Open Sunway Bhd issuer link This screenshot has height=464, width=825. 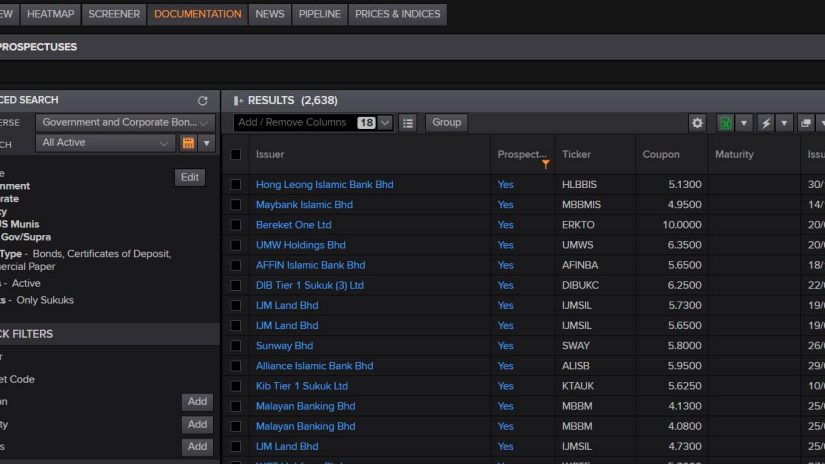tap(284, 346)
